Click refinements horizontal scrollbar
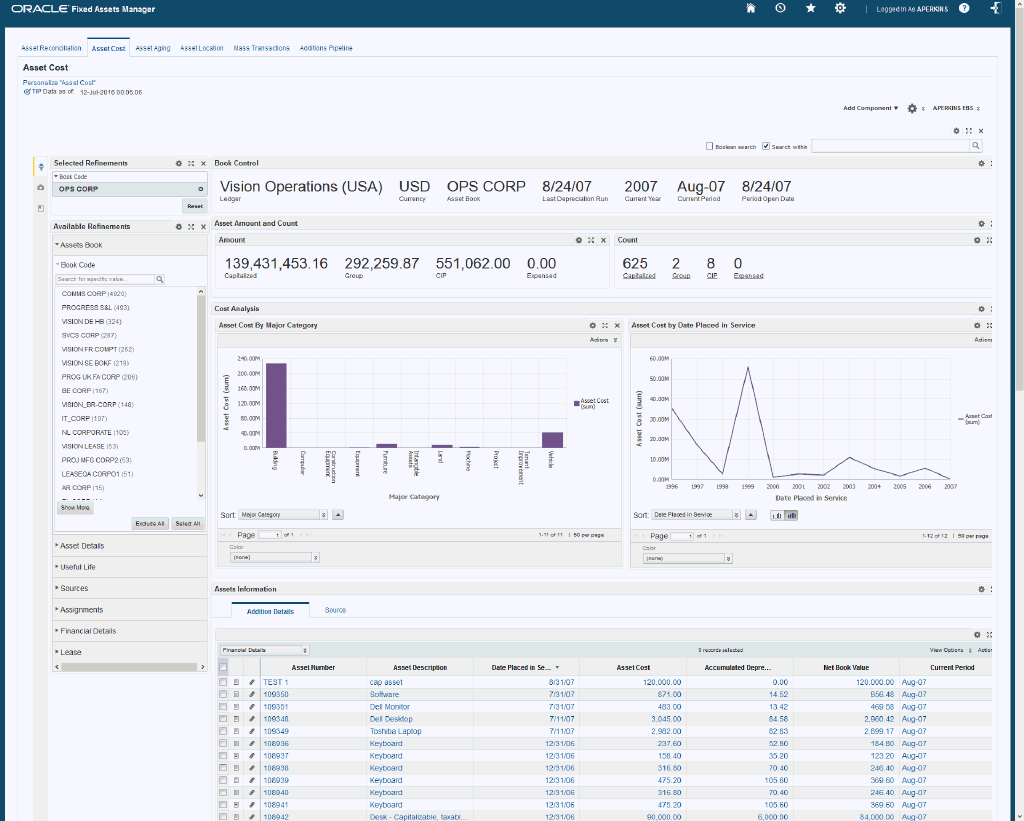Screen dimensions: 1024x821 point(129,667)
